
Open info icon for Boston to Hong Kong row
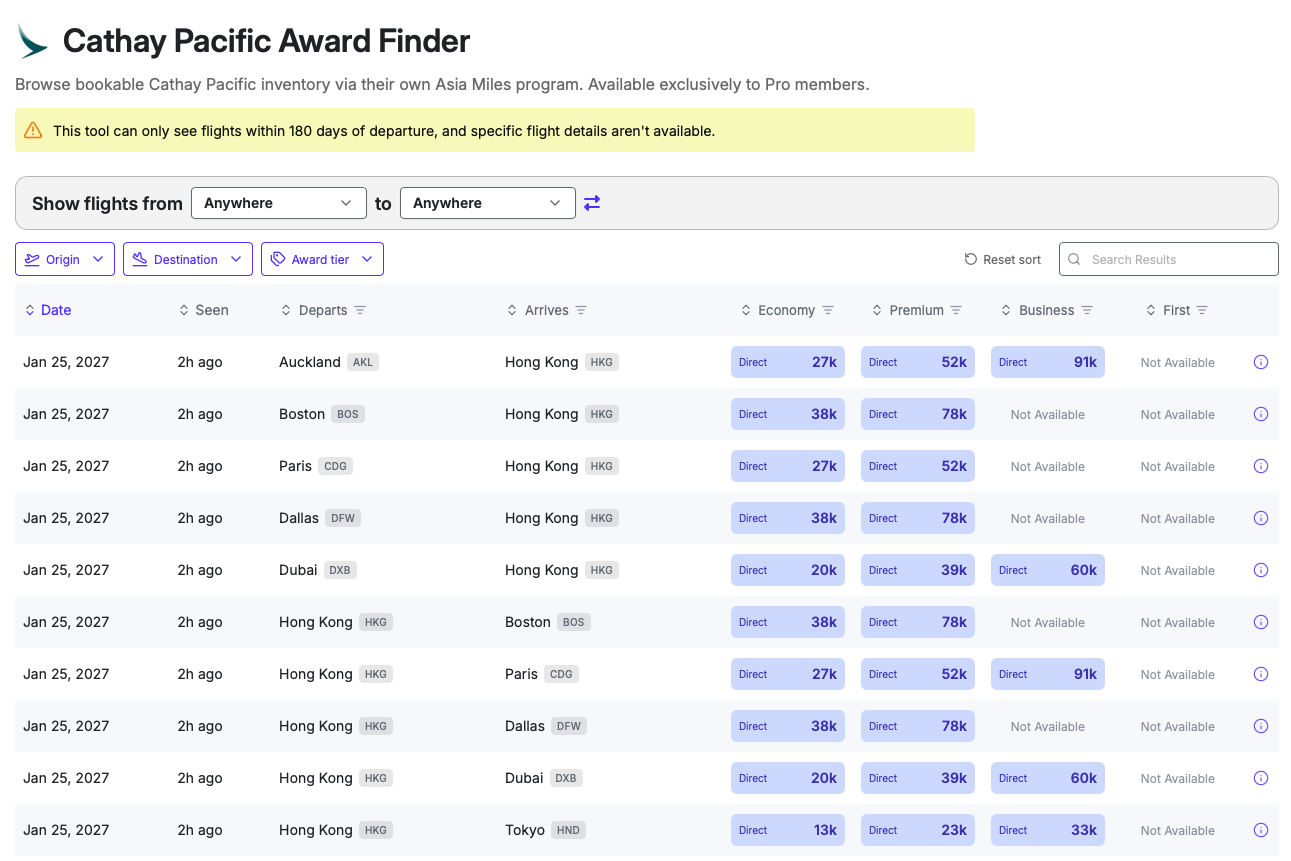click(1261, 414)
